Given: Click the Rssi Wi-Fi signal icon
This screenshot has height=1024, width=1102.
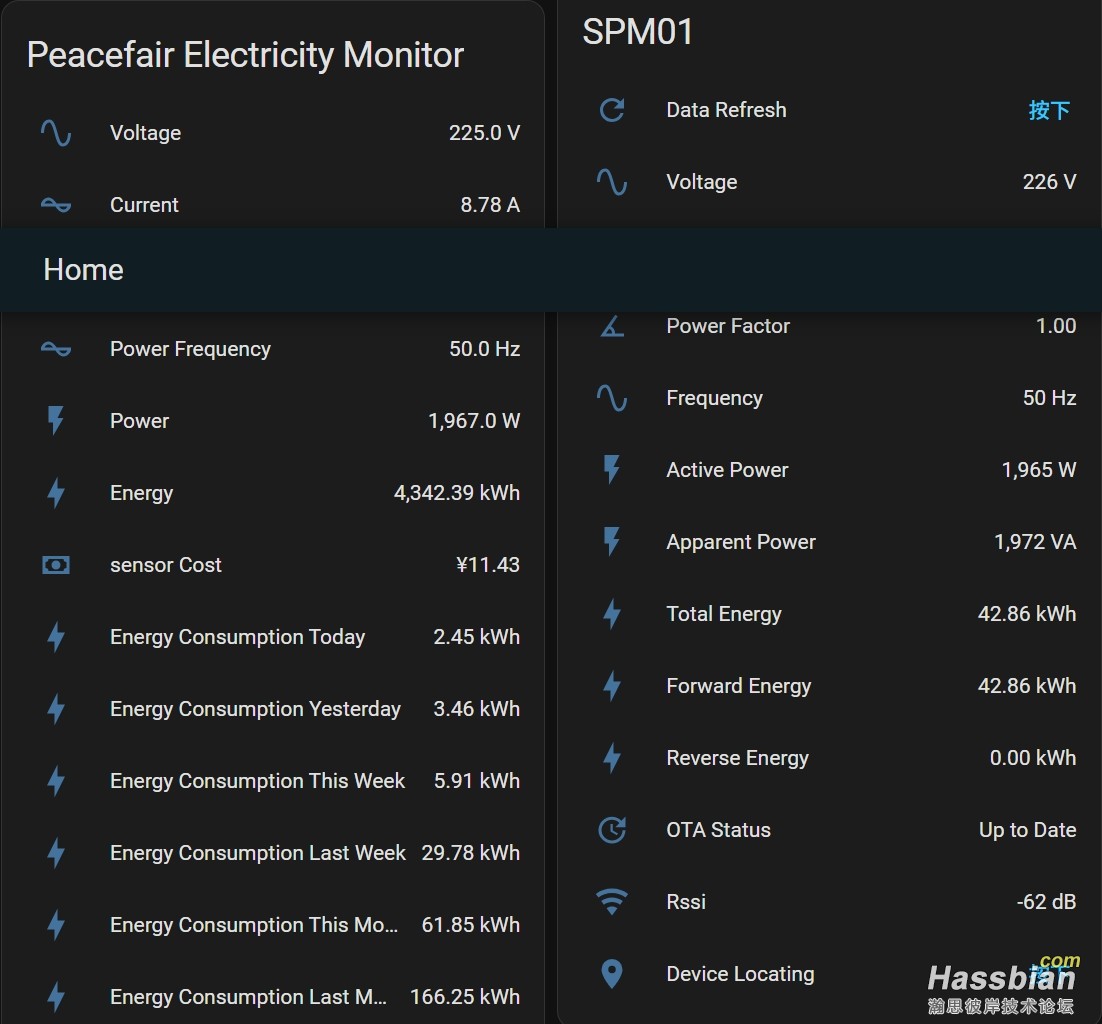Looking at the screenshot, I should (612, 902).
